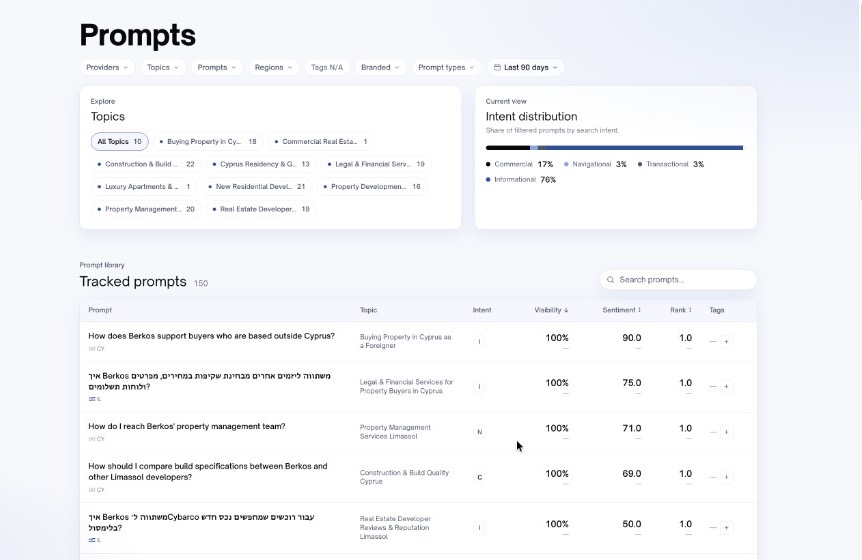Select the Cyprus Residency & G... topic chip
The image size is (862, 560).
click(261, 164)
